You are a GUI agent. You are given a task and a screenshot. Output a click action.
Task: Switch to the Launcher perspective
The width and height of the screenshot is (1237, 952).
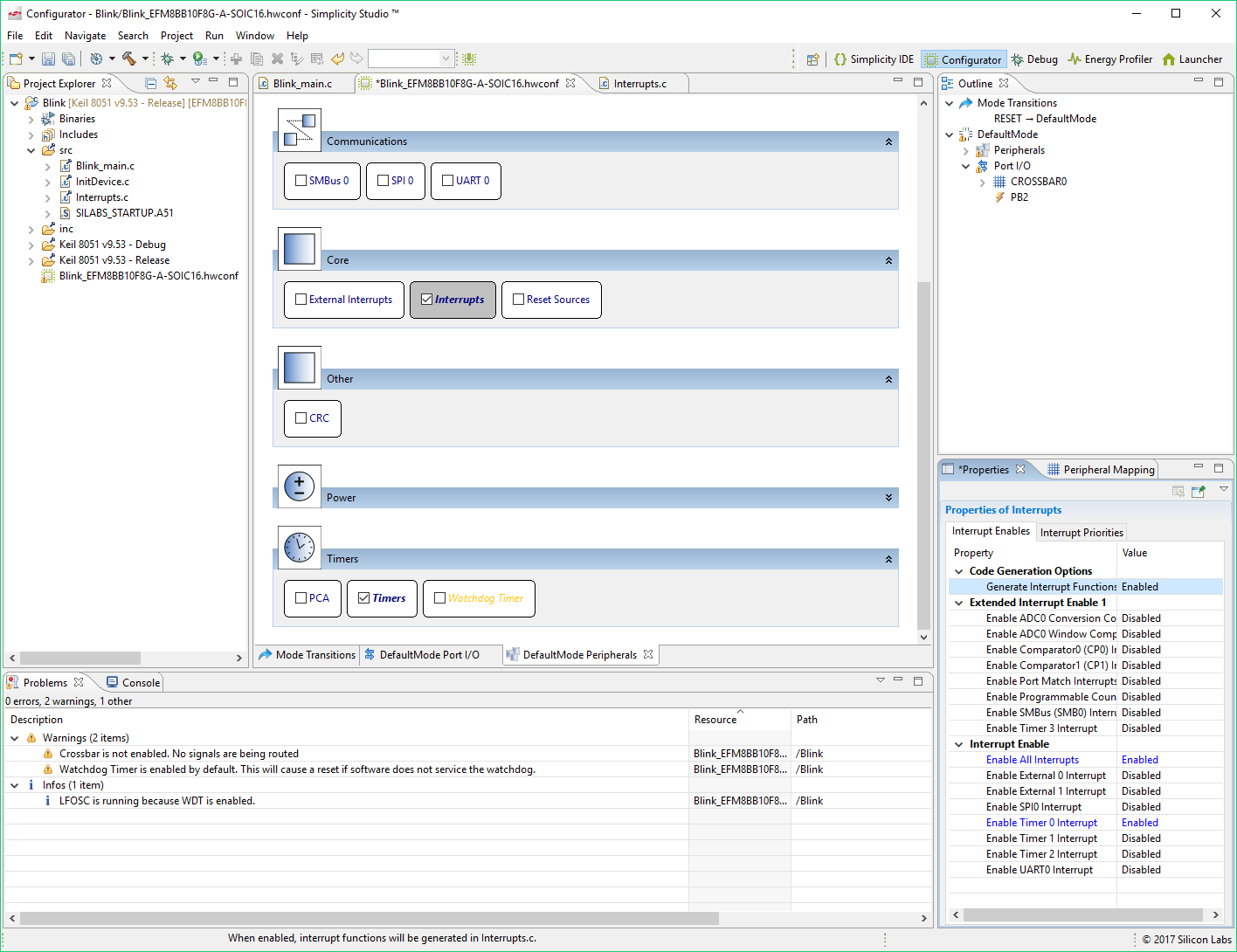tap(1192, 59)
